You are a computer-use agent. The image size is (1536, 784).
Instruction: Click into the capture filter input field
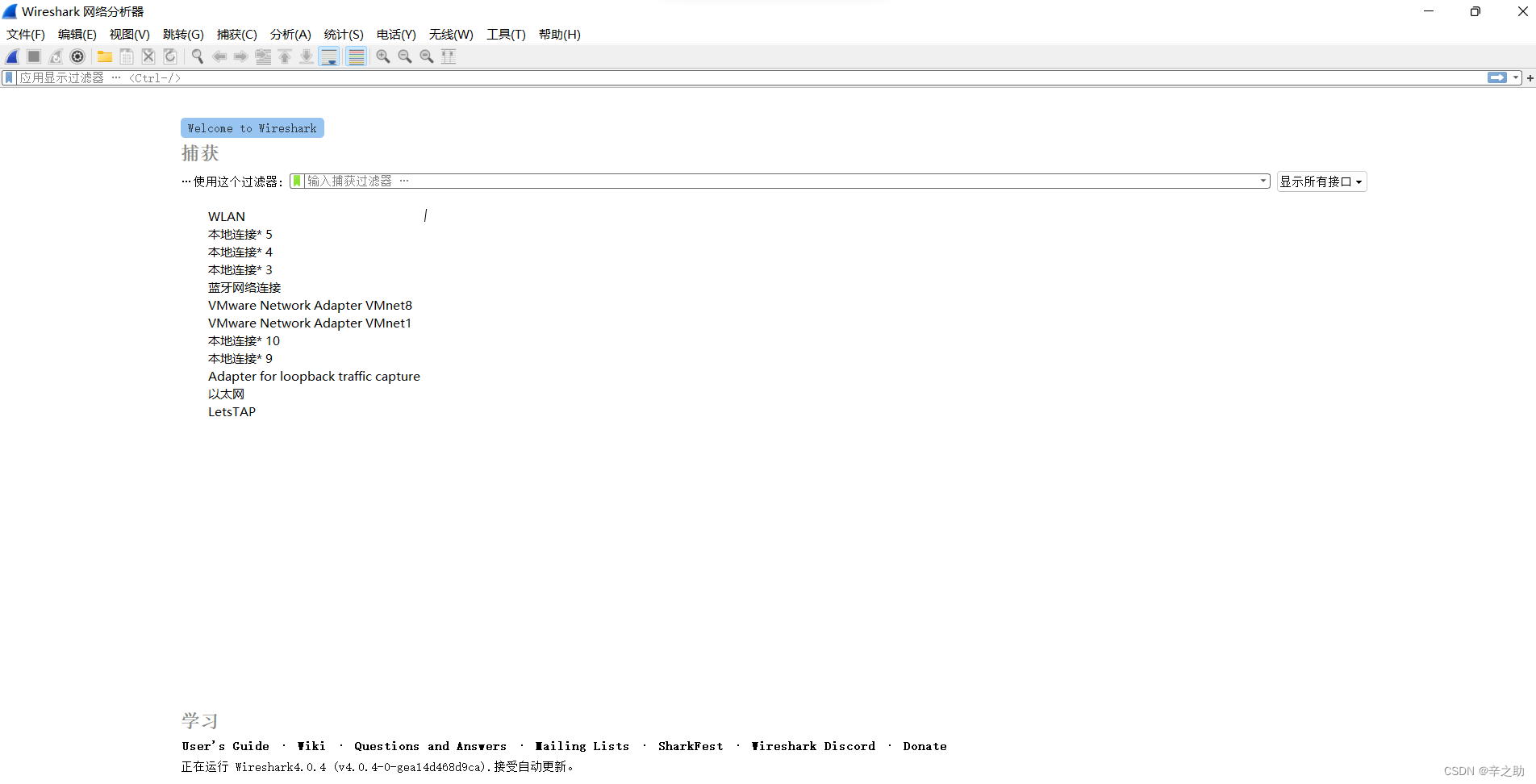click(x=779, y=181)
